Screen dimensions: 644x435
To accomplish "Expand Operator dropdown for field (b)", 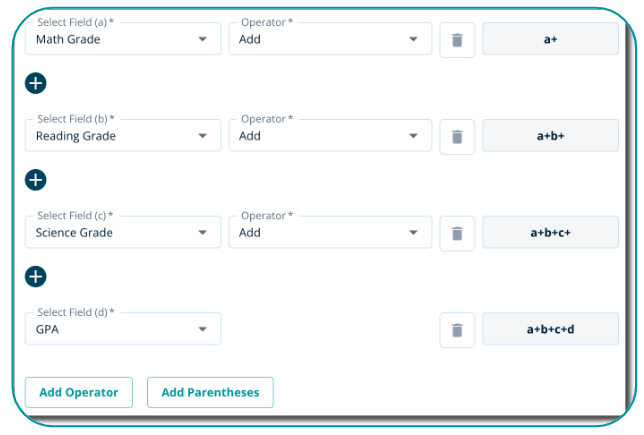I will click(330, 136).
